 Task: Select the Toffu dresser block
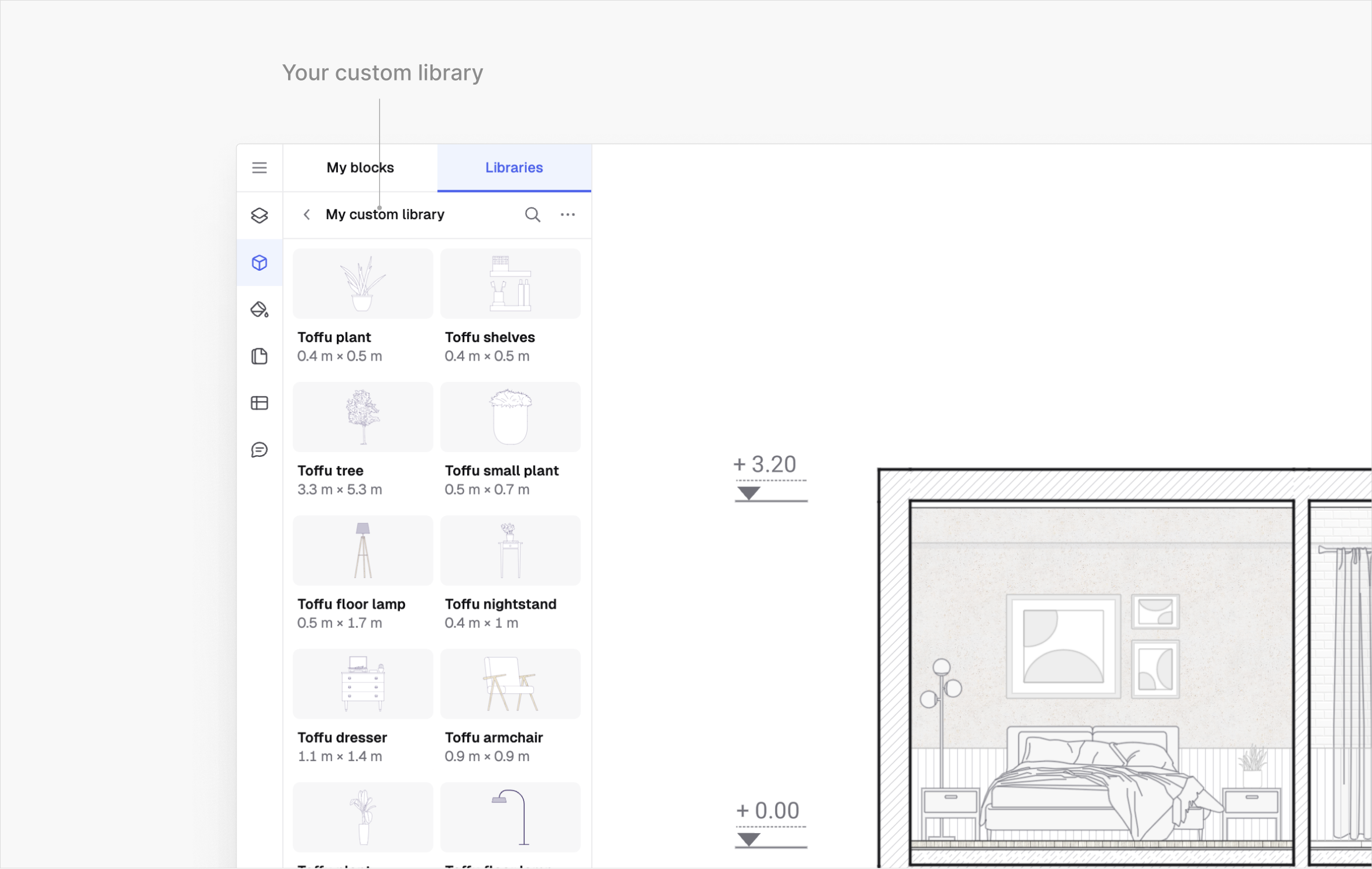pyautogui.click(x=362, y=684)
